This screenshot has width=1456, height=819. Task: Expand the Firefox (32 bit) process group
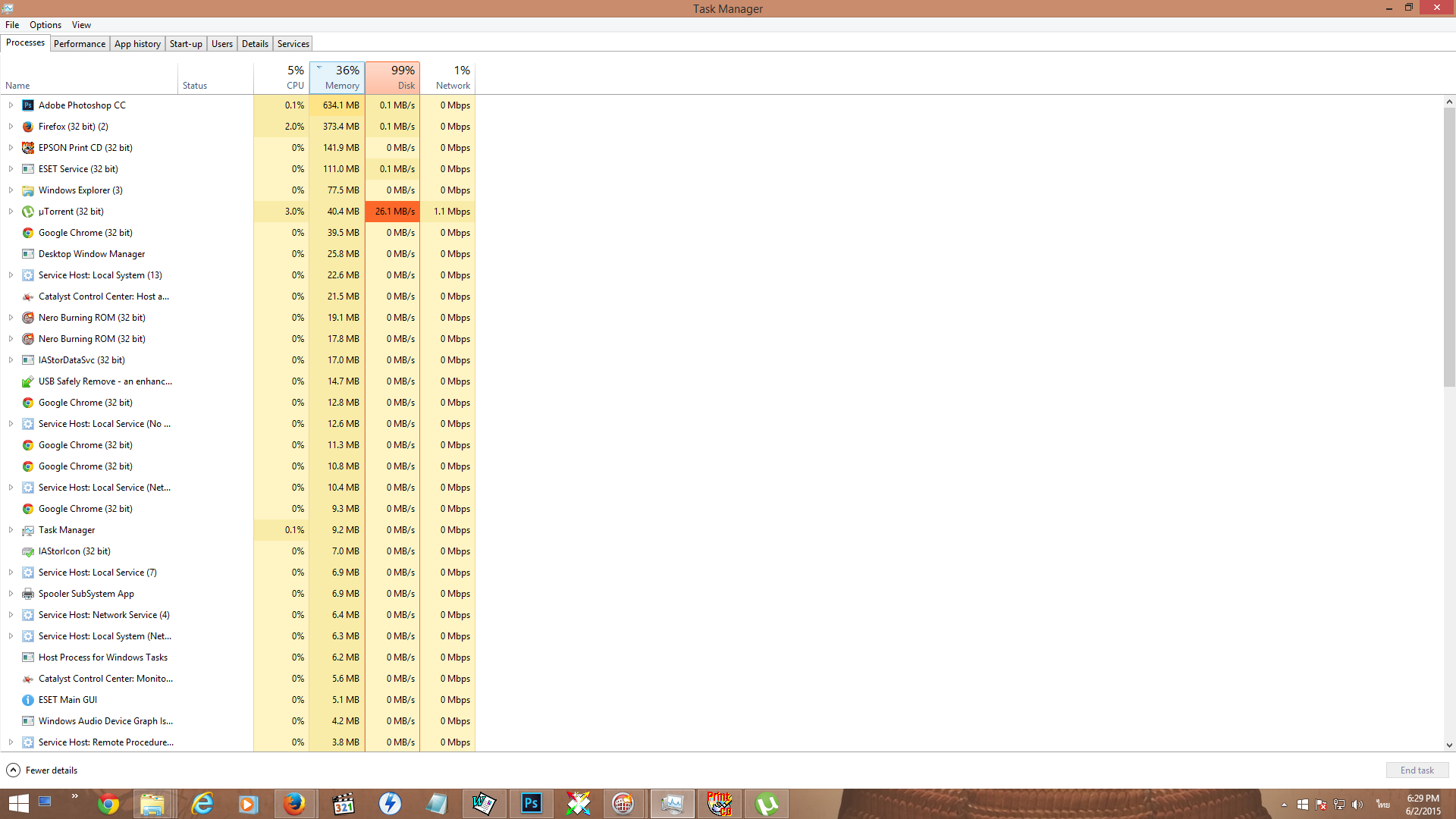click(x=11, y=127)
